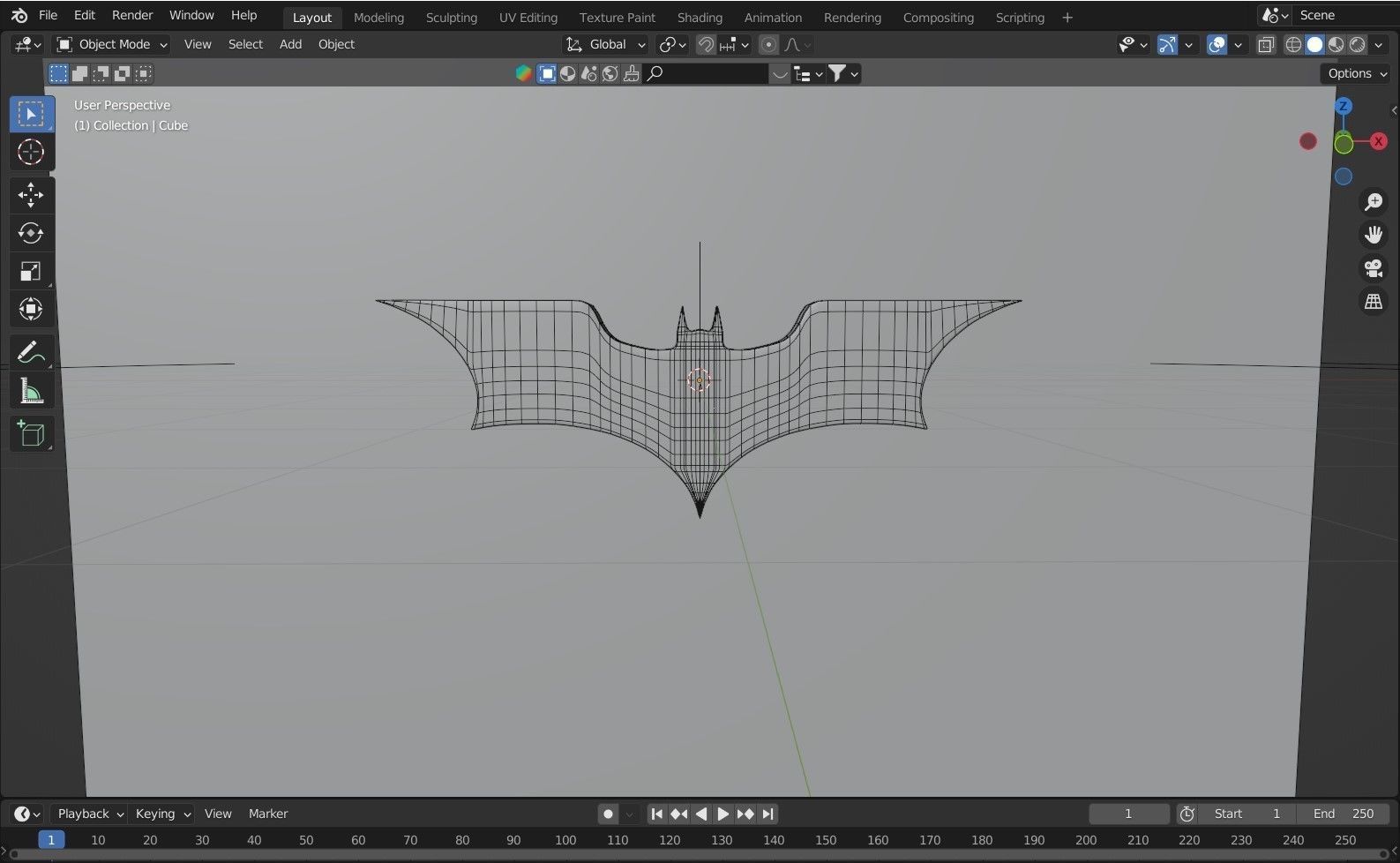Switch to the Modeling workspace tab
Image resolution: width=1400 pixels, height=863 pixels.
click(378, 18)
